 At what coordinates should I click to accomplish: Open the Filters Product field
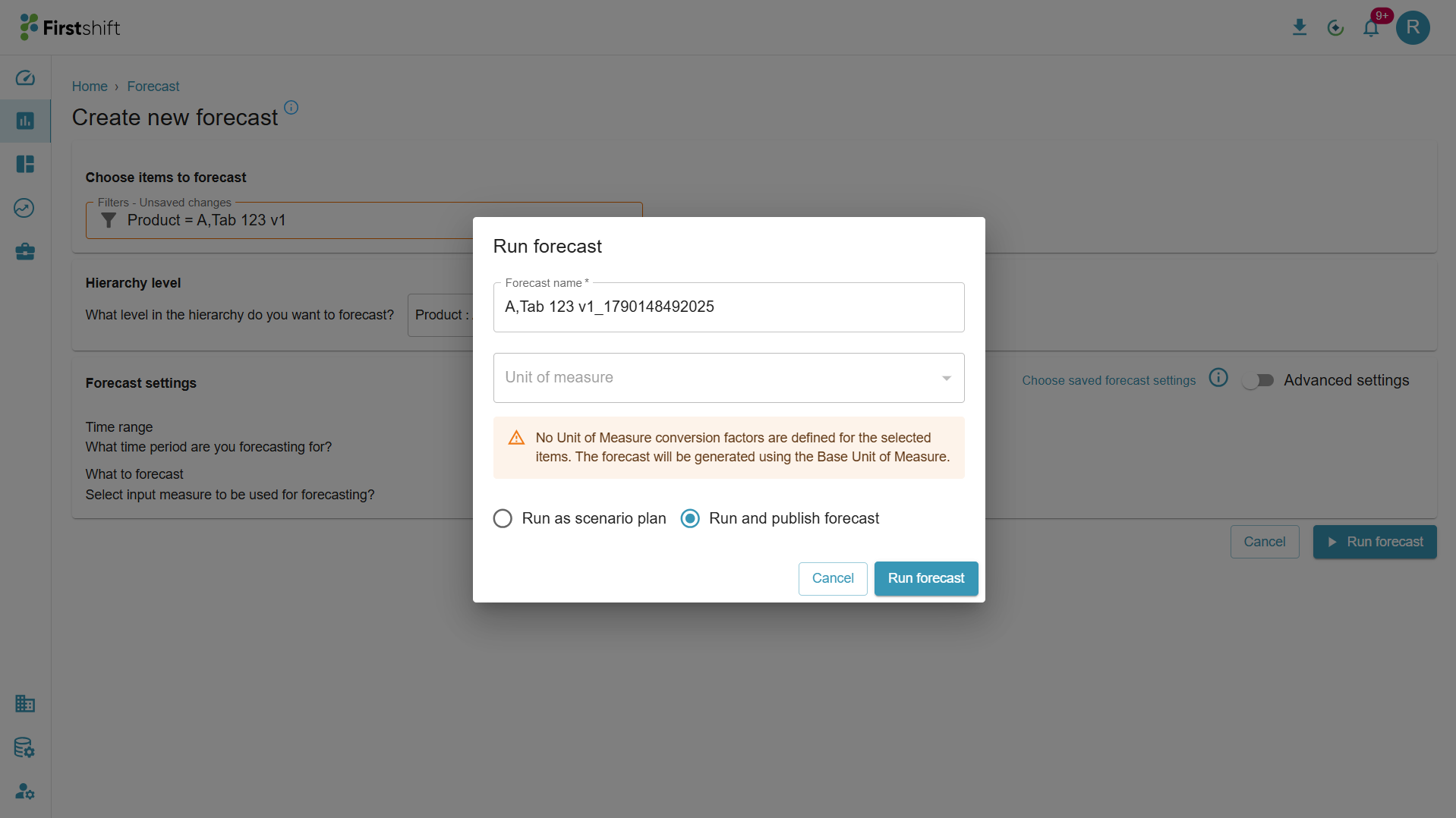pyautogui.click(x=279, y=220)
